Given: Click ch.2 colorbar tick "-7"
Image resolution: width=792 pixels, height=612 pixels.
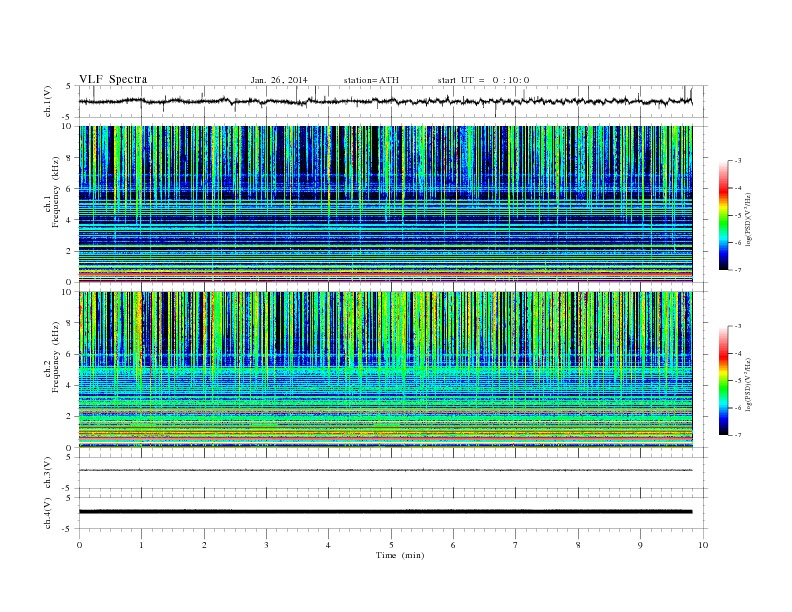Looking at the screenshot, I should tap(737, 435).
